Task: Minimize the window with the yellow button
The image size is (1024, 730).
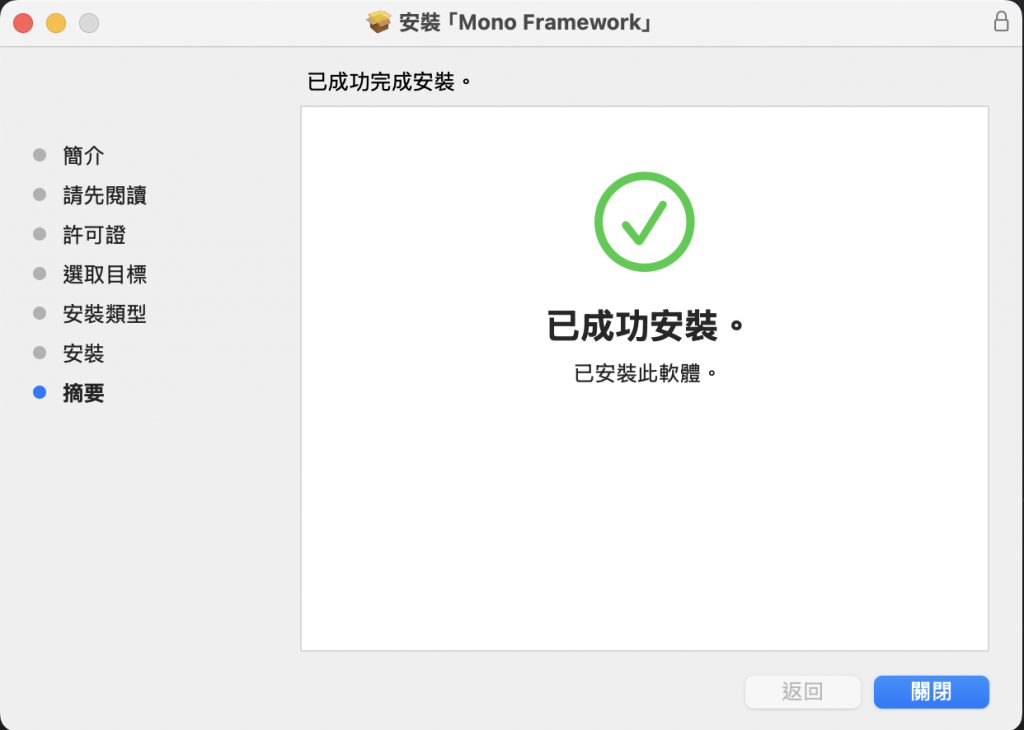Action: pos(56,23)
